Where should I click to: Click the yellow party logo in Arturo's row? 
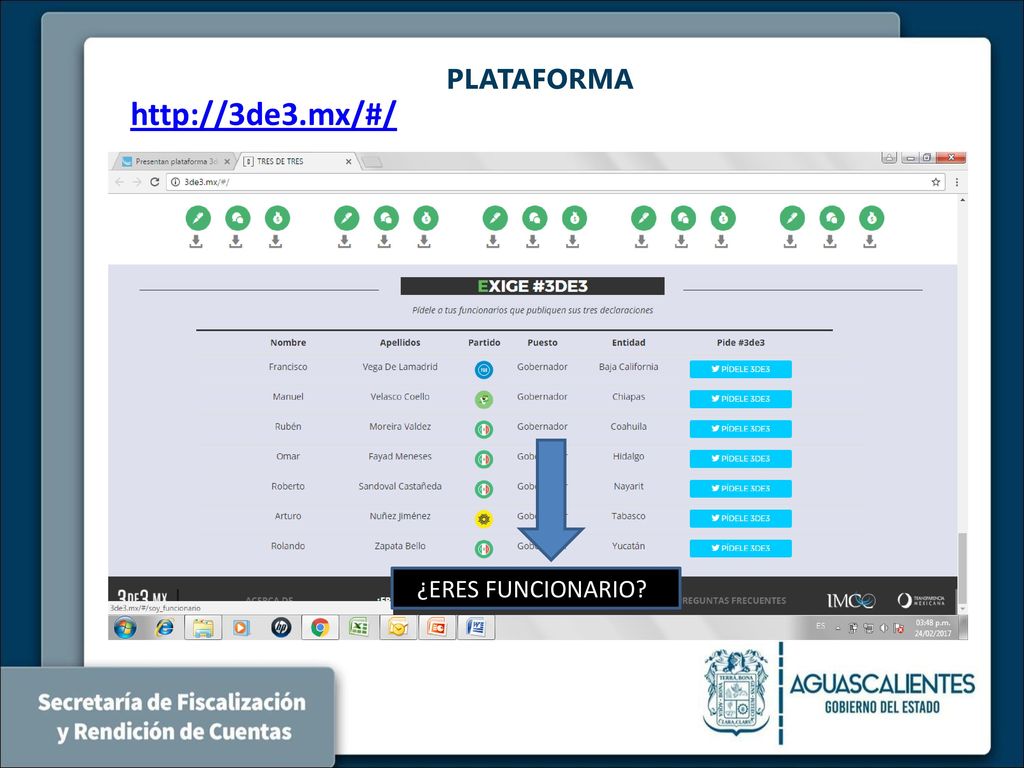coord(484,519)
